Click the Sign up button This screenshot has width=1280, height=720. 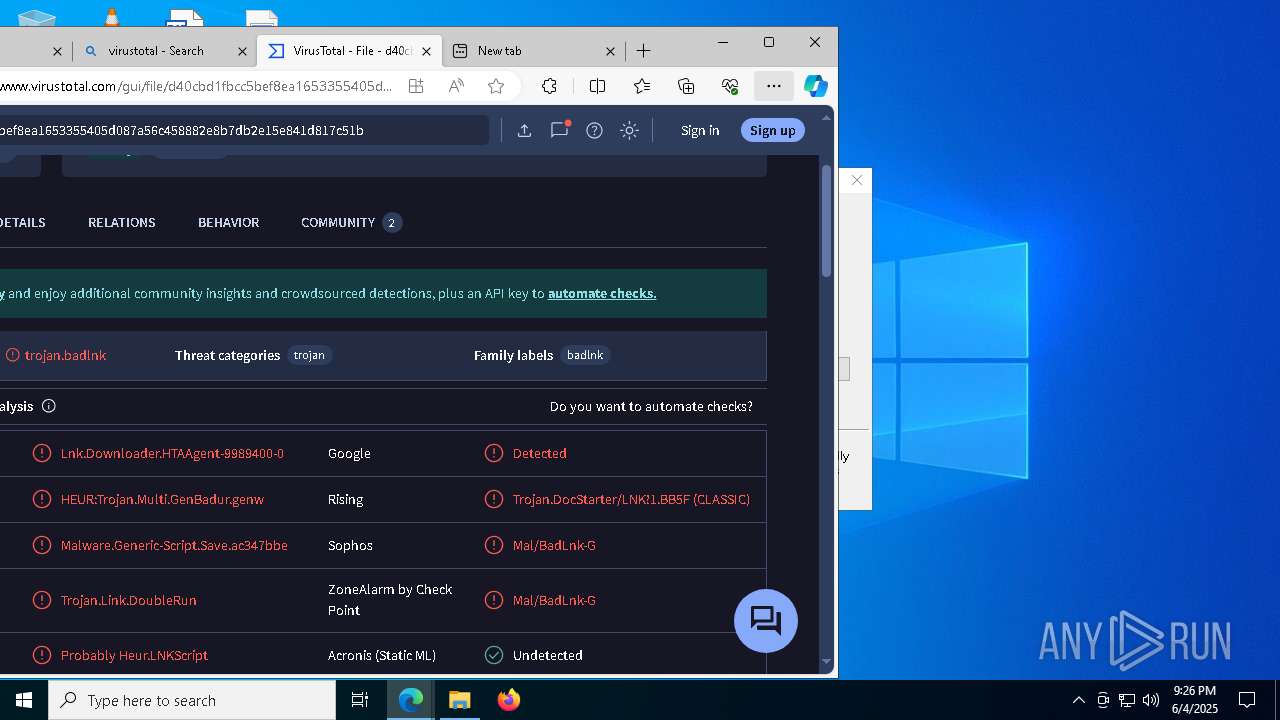pos(773,130)
